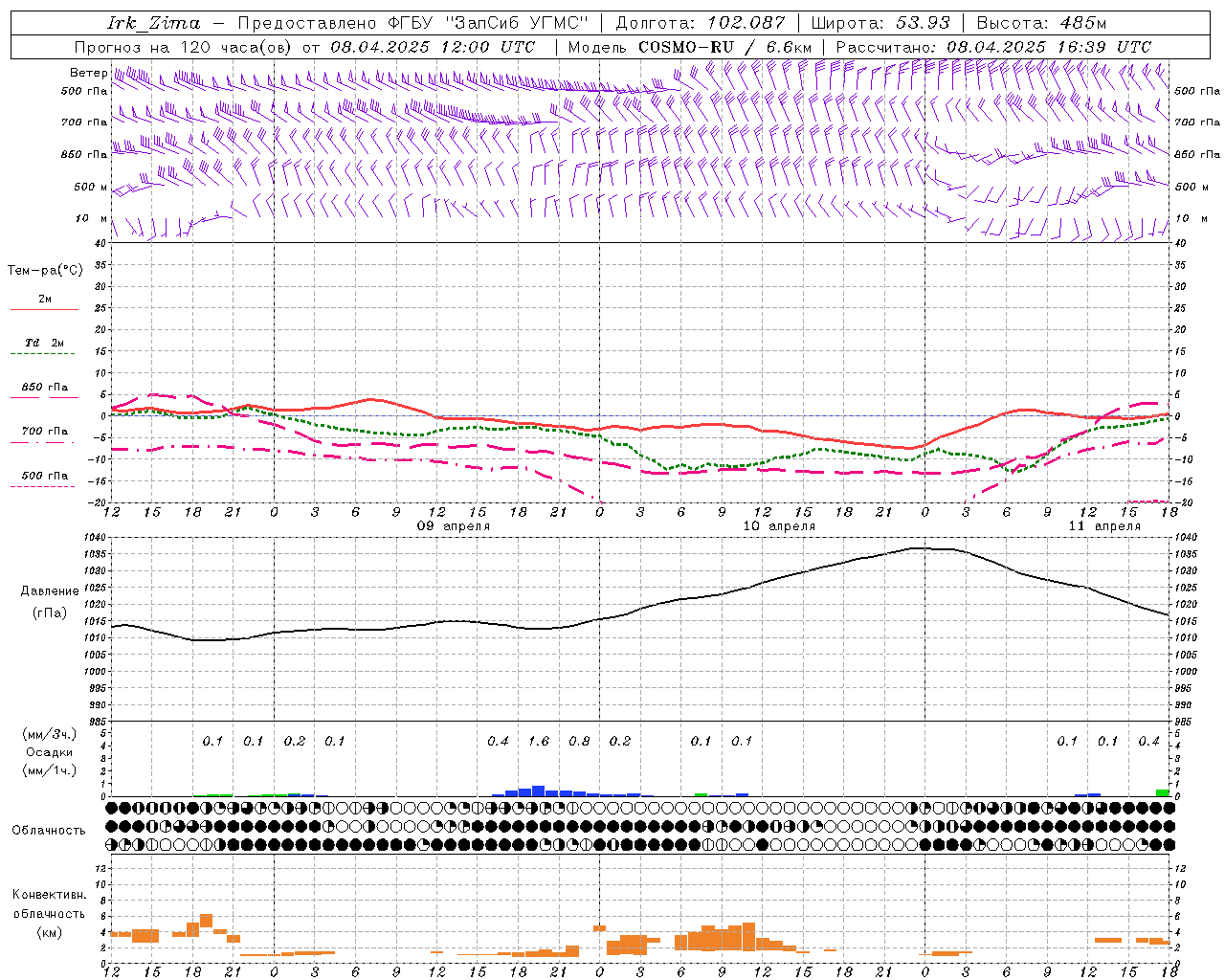The width and height of the screenshot is (1225, 980).
Task: Click the Тем-ра(°C) temperature panel label
Action: pos(45,271)
